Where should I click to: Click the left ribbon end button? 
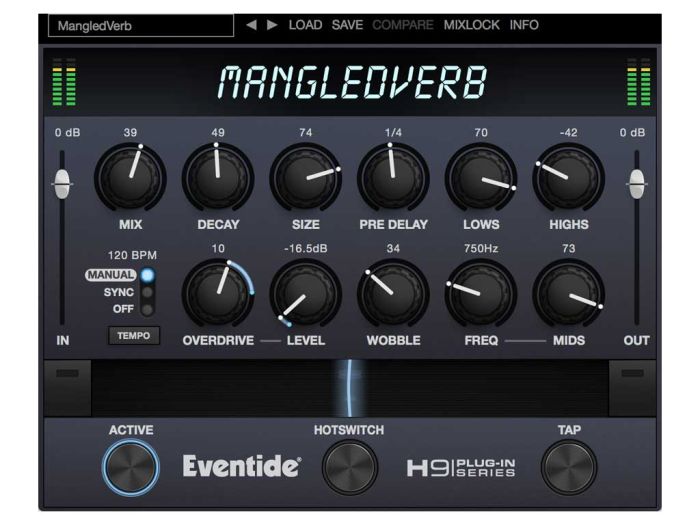(67, 388)
